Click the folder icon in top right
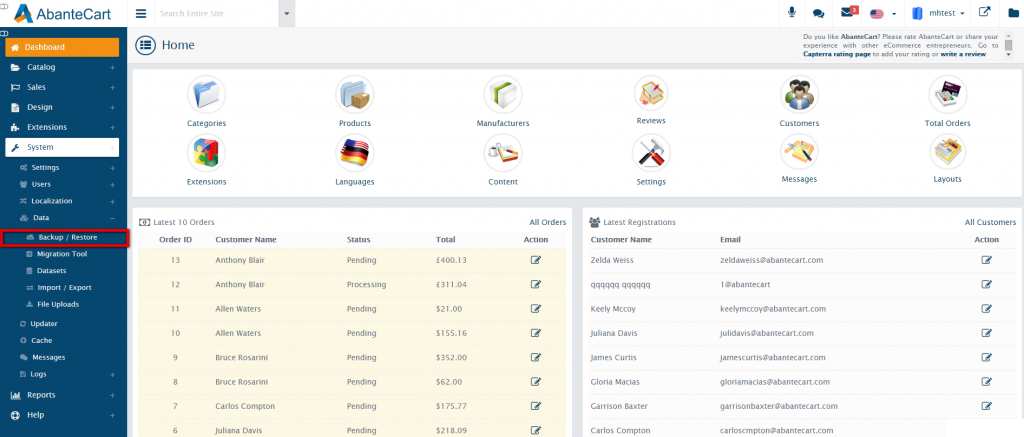This screenshot has width=1024, height=437. tap(1014, 12)
